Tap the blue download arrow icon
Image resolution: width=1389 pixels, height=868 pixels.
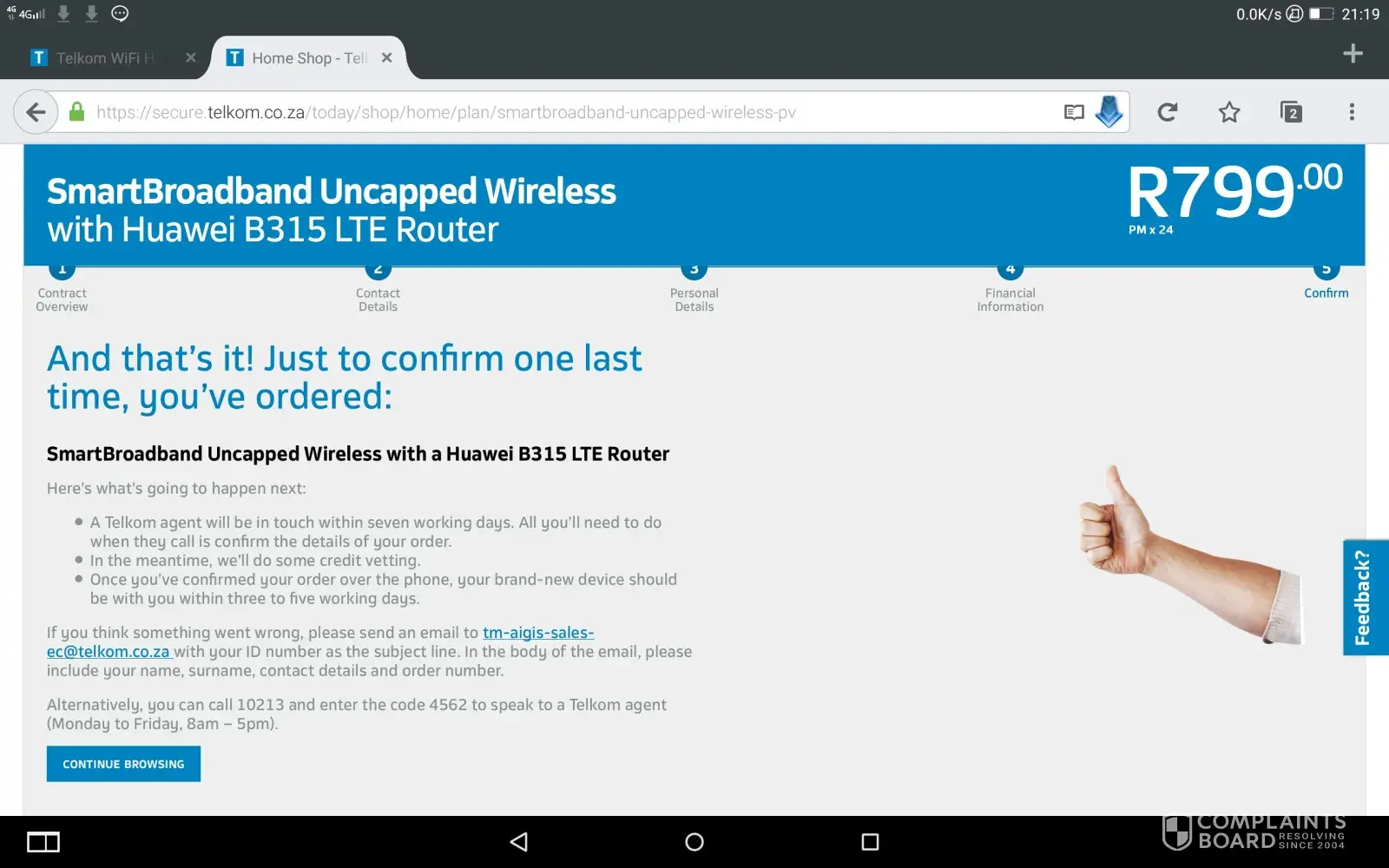pyautogui.click(x=1109, y=111)
